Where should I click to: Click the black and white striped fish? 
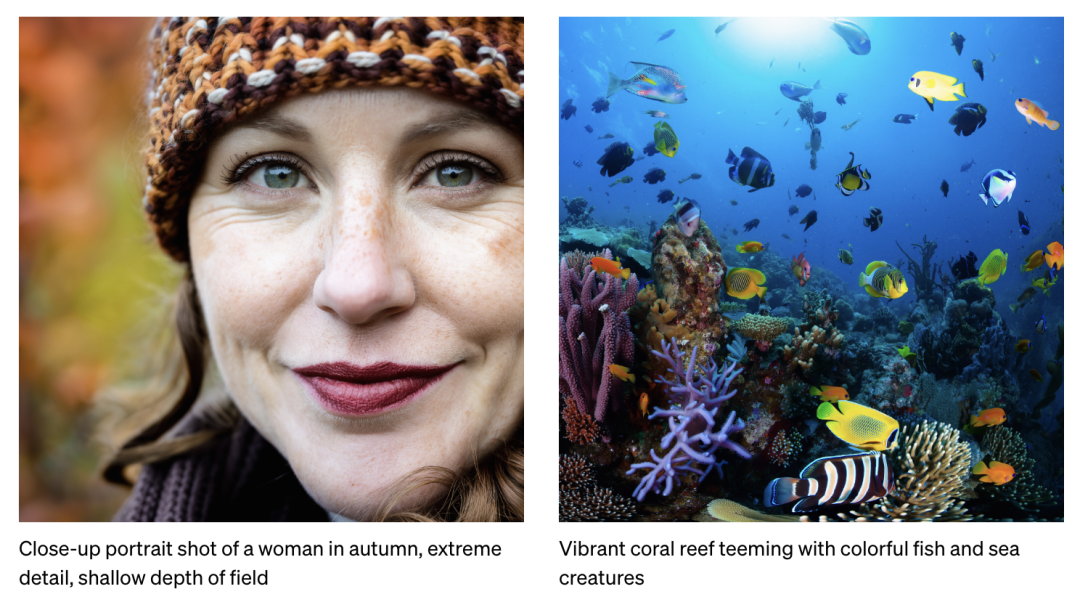pyautogui.click(x=830, y=482)
